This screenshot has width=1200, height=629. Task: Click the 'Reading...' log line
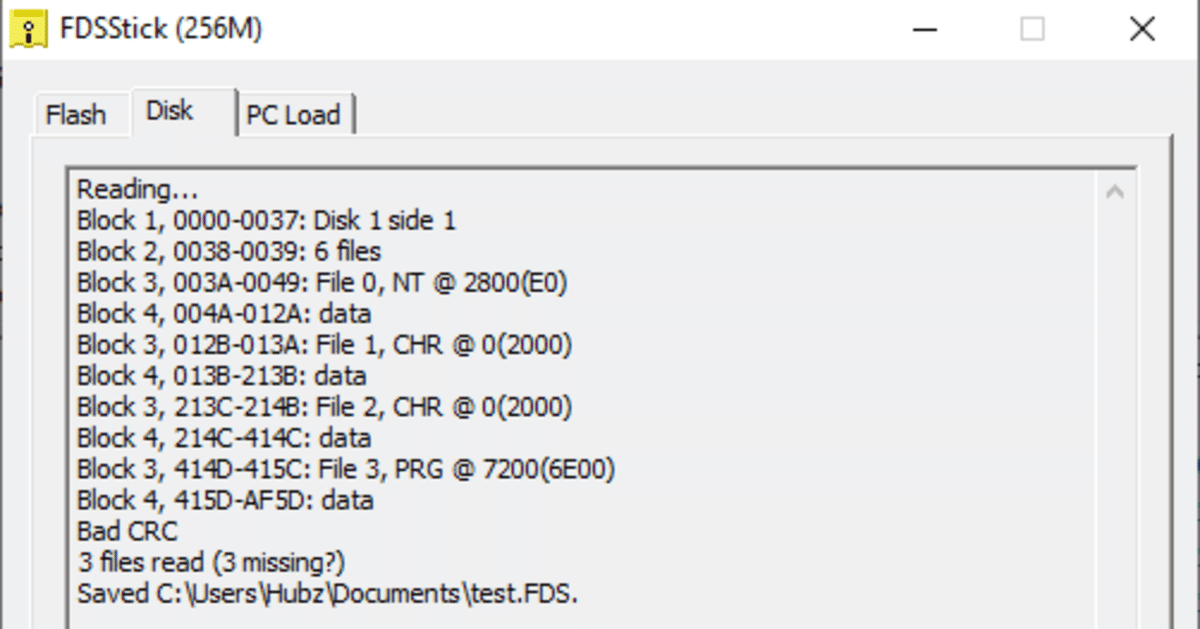coord(138,189)
